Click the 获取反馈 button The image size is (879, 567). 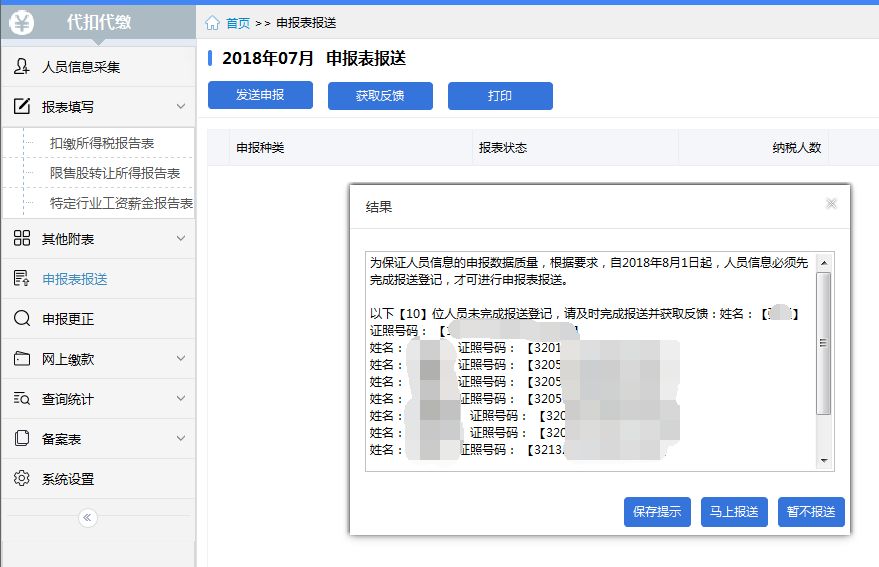coord(380,95)
